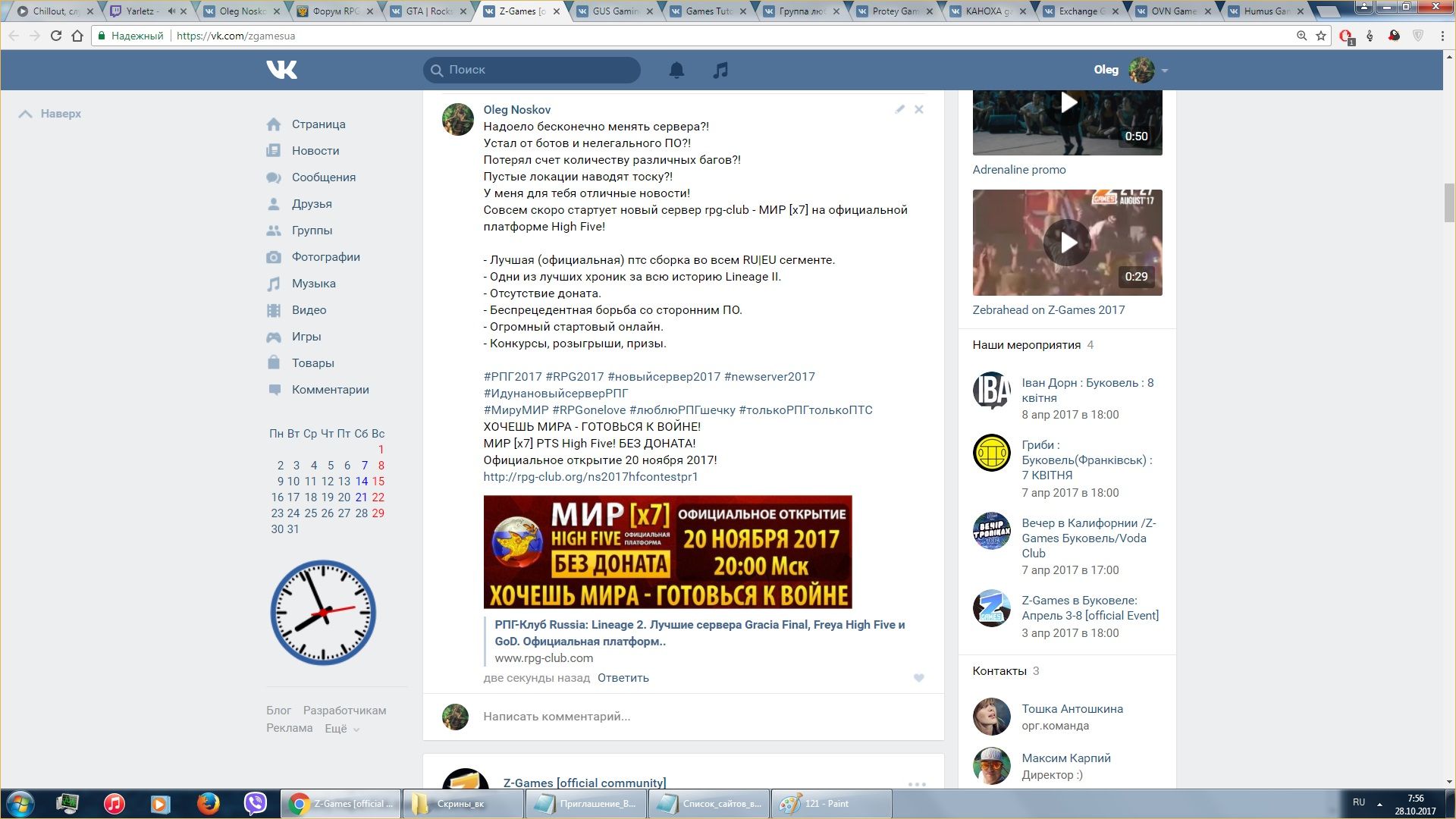Open 'Сообщения' in the left menu
The image size is (1456, 819).
click(x=323, y=177)
